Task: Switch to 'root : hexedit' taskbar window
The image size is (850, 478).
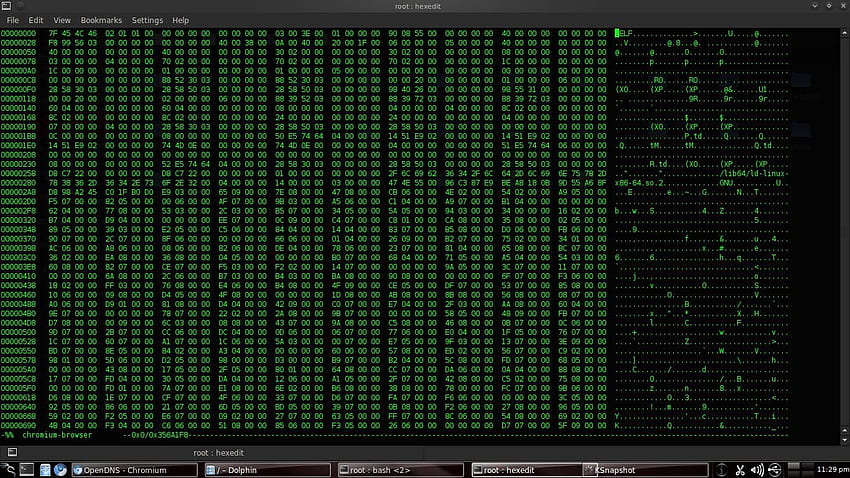Action: click(526, 470)
